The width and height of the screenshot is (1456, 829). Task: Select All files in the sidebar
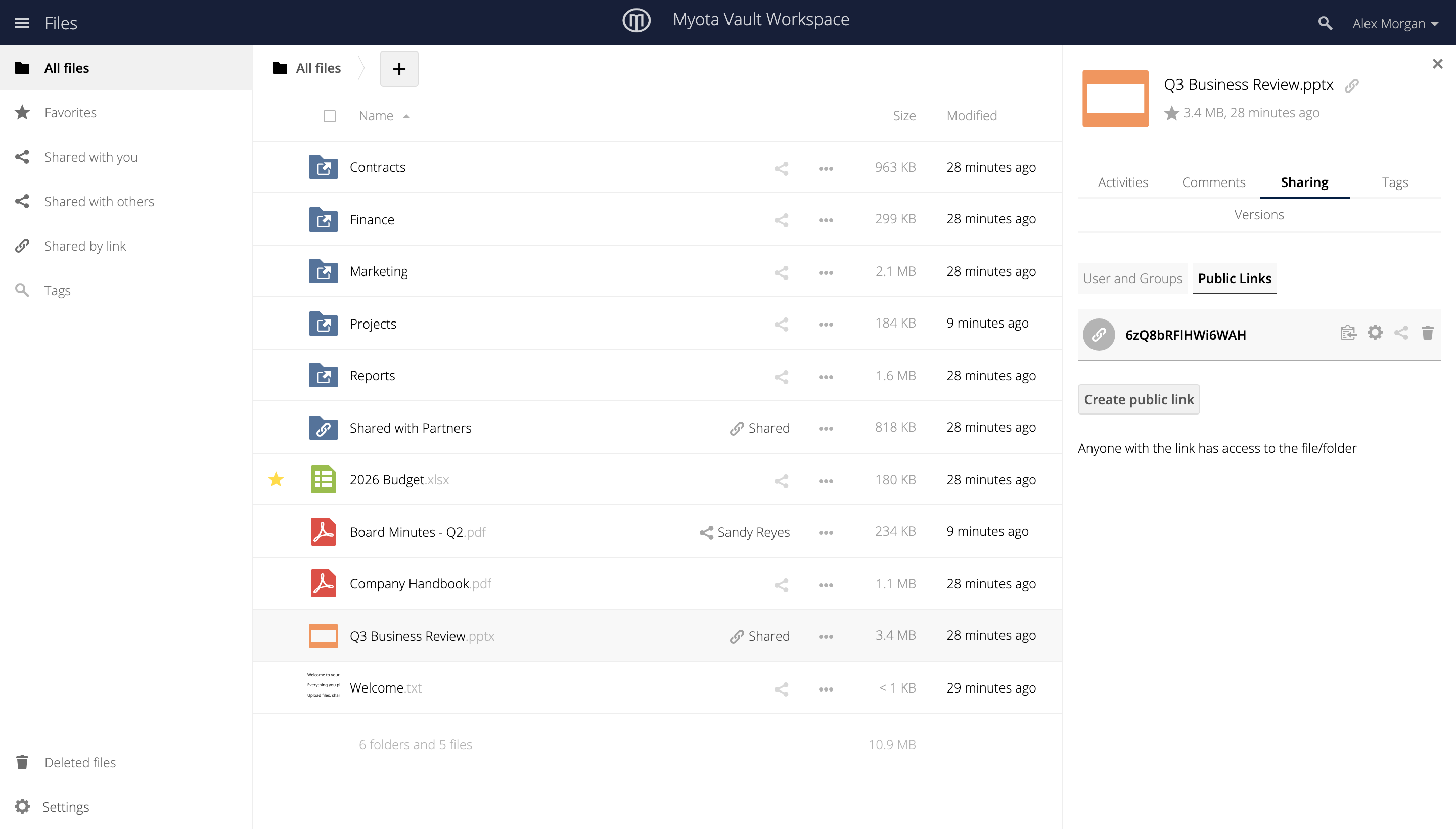click(126, 68)
